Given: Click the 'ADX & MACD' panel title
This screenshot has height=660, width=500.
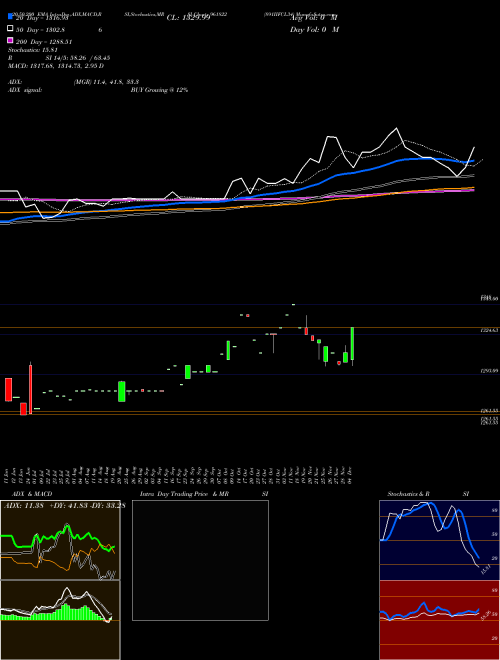Looking at the screenshot, I should [32, 494].
